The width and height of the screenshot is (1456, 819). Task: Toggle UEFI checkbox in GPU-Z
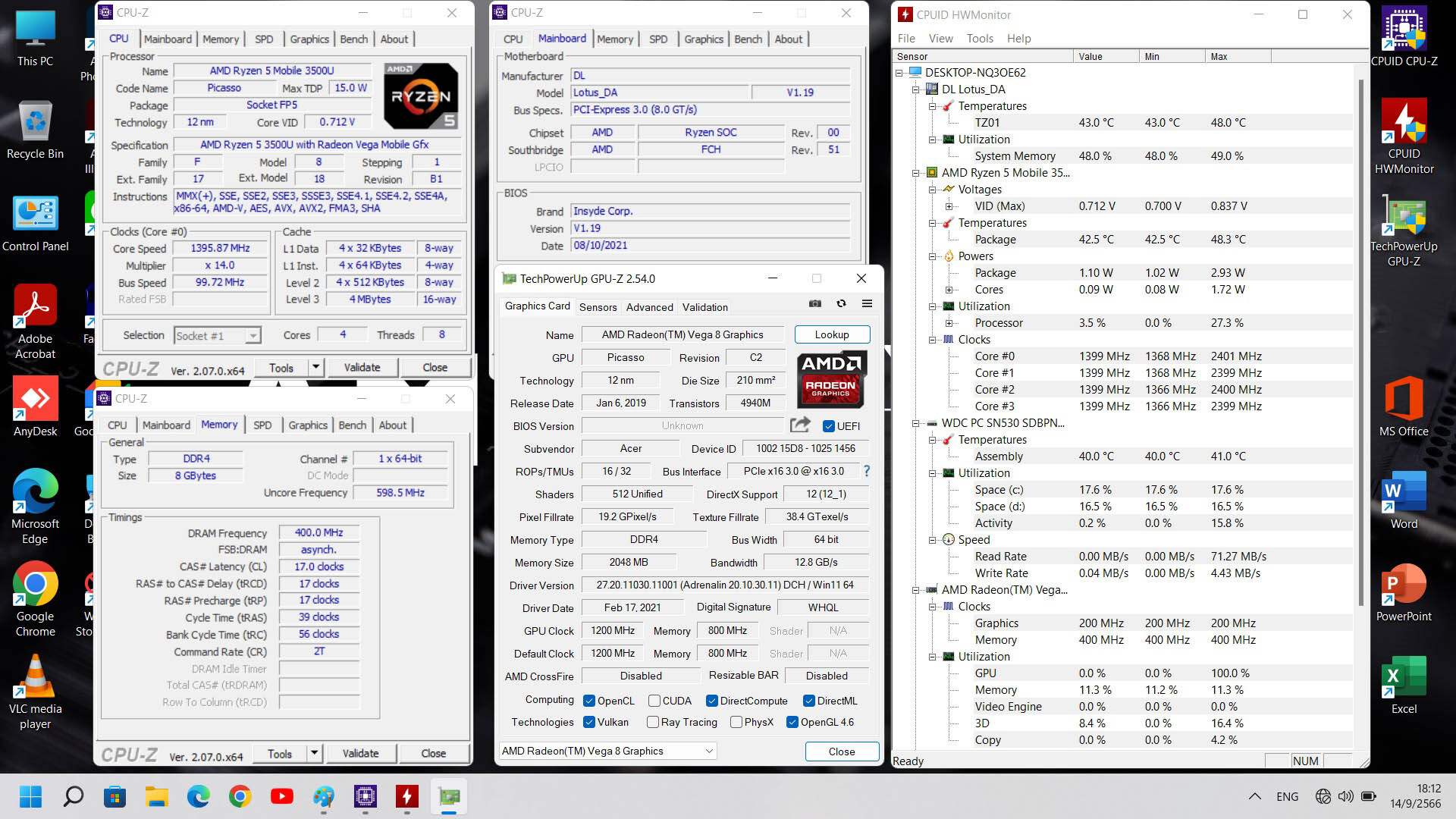coord(829,426)
